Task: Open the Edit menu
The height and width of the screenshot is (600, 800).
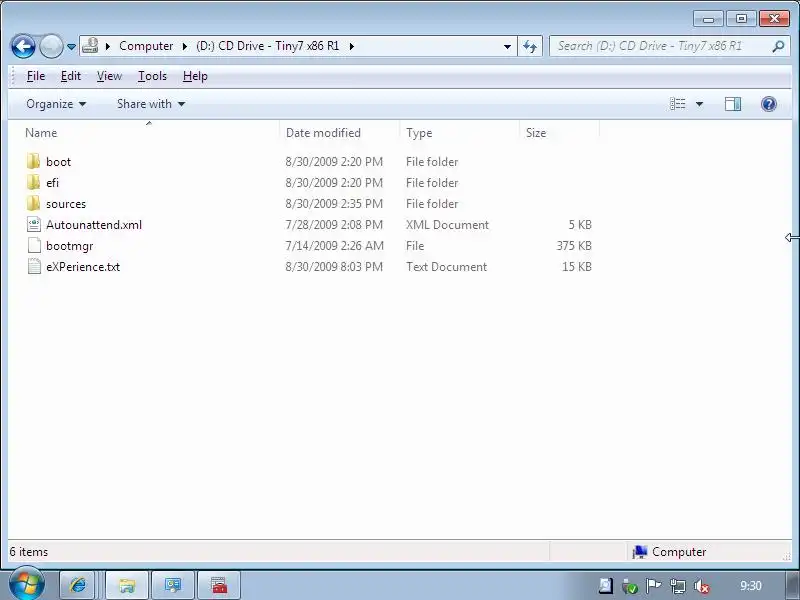Action: (70, 76)
